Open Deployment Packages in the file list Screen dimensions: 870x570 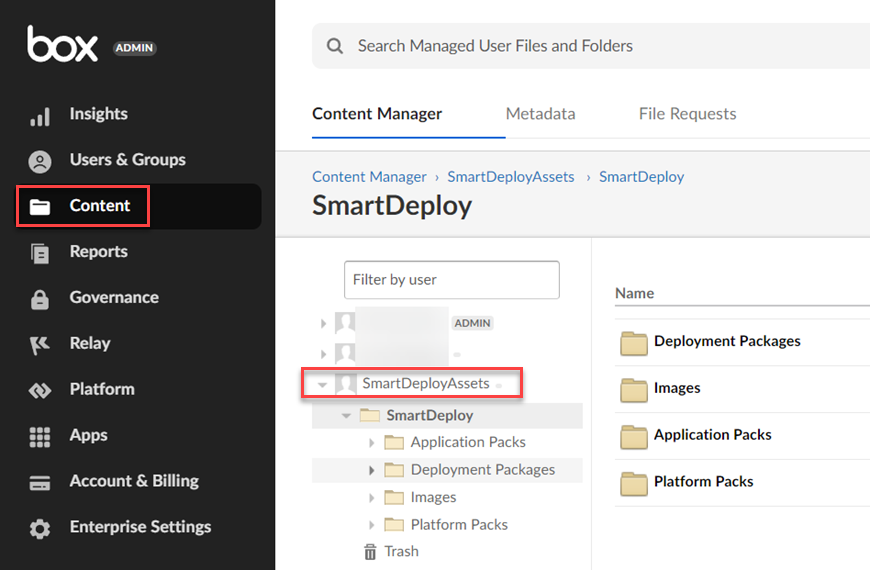pos(727,341)
